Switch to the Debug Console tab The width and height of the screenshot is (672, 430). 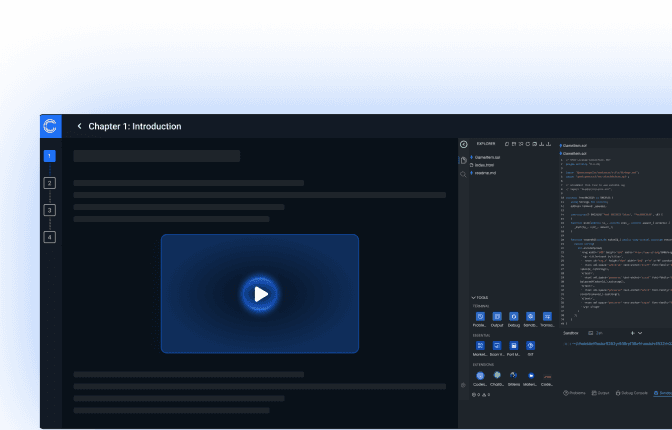point(633,393)
